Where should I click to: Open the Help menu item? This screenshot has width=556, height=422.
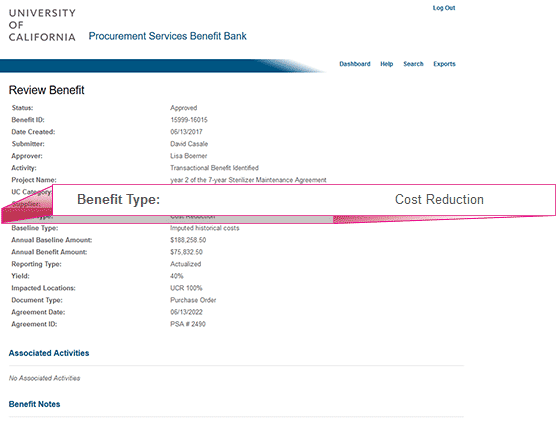(387, 64)
